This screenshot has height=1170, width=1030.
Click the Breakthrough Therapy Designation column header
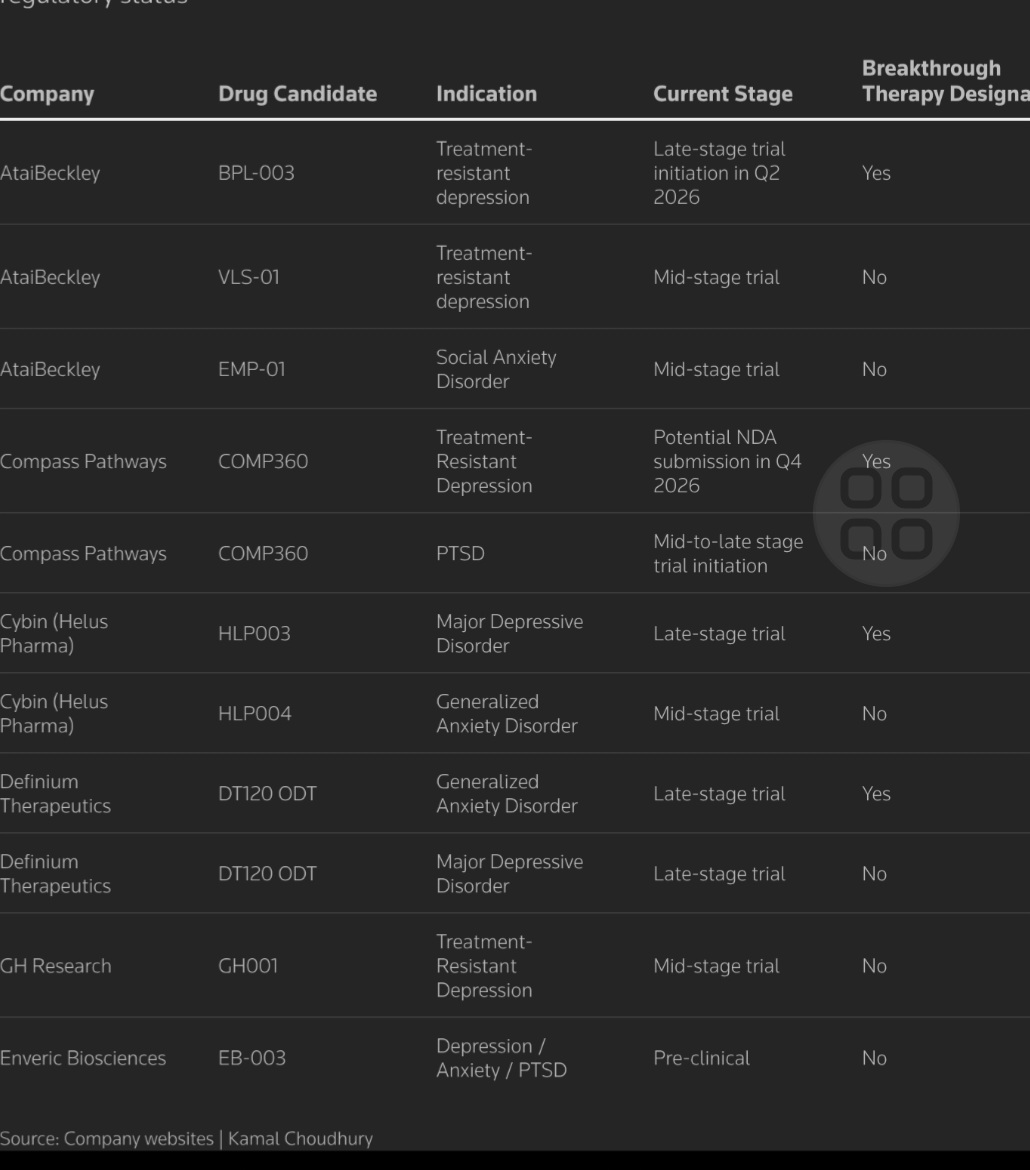tap(946, 81)
